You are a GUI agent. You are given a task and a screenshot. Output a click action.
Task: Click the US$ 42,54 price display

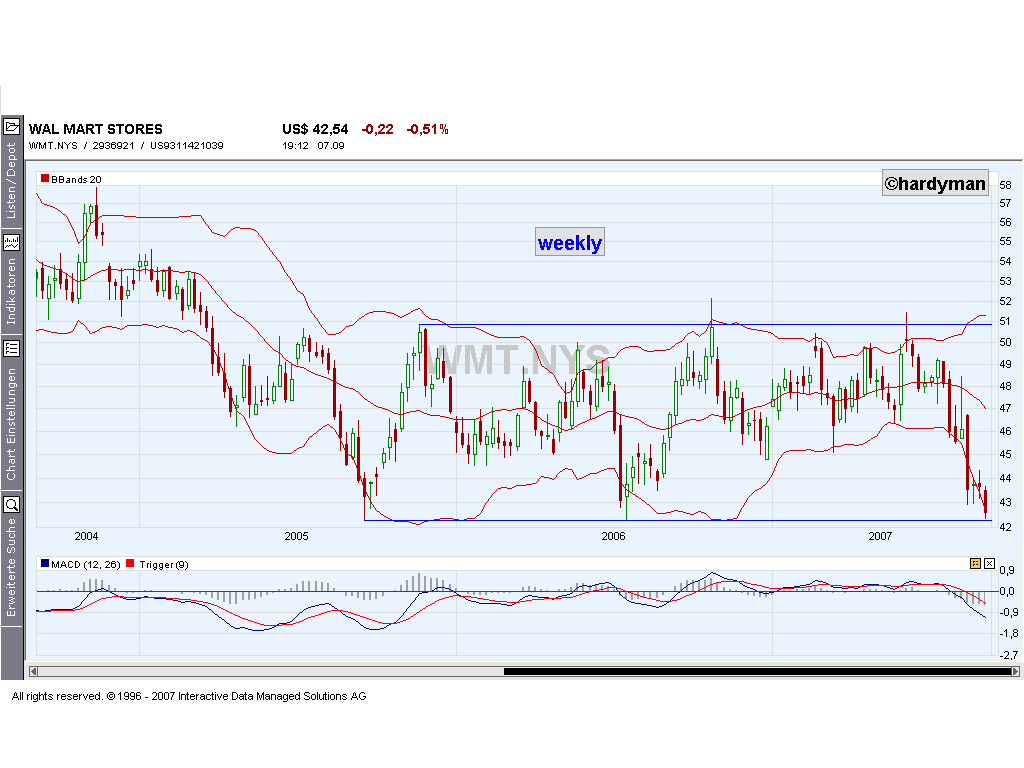(314, 129)
